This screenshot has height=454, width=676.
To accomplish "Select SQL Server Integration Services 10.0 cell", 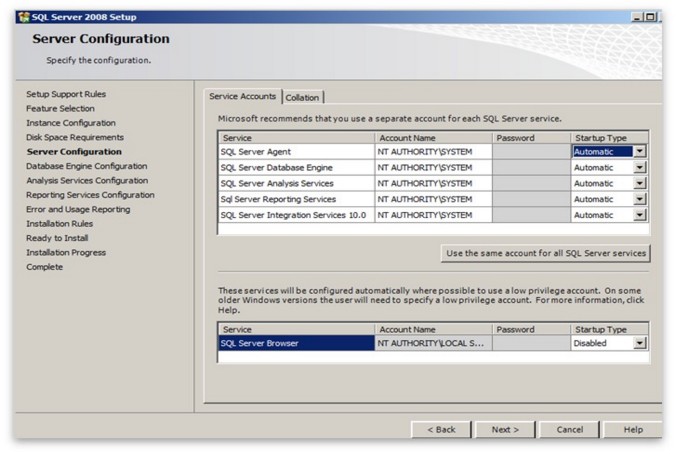I will [297, 215].
